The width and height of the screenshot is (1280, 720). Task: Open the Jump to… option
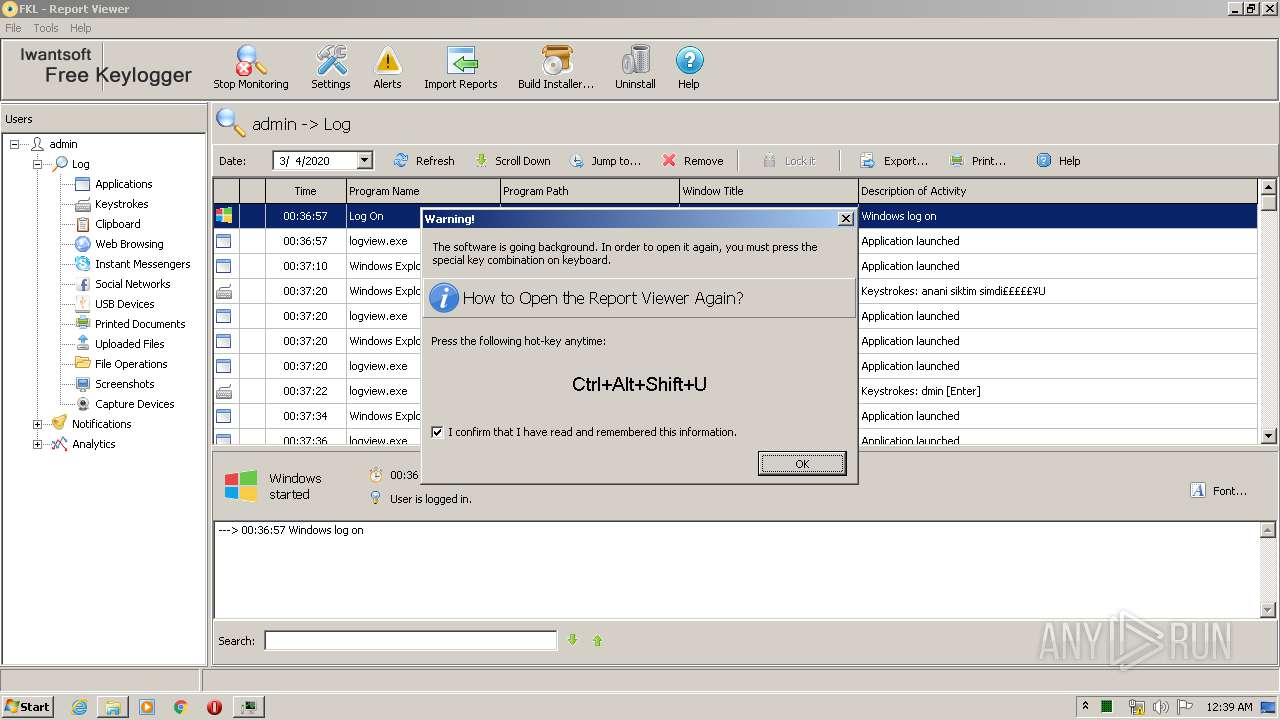tap(605, 160)
